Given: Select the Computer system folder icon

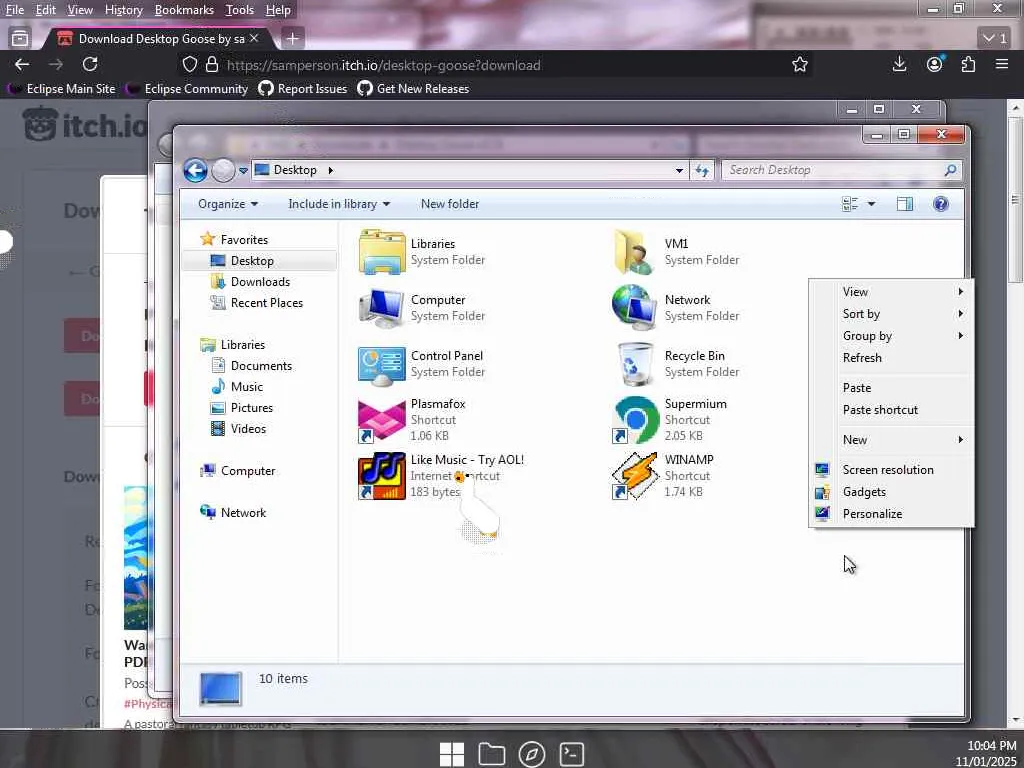Looking at the screenshot, I should tap(381, 308).
